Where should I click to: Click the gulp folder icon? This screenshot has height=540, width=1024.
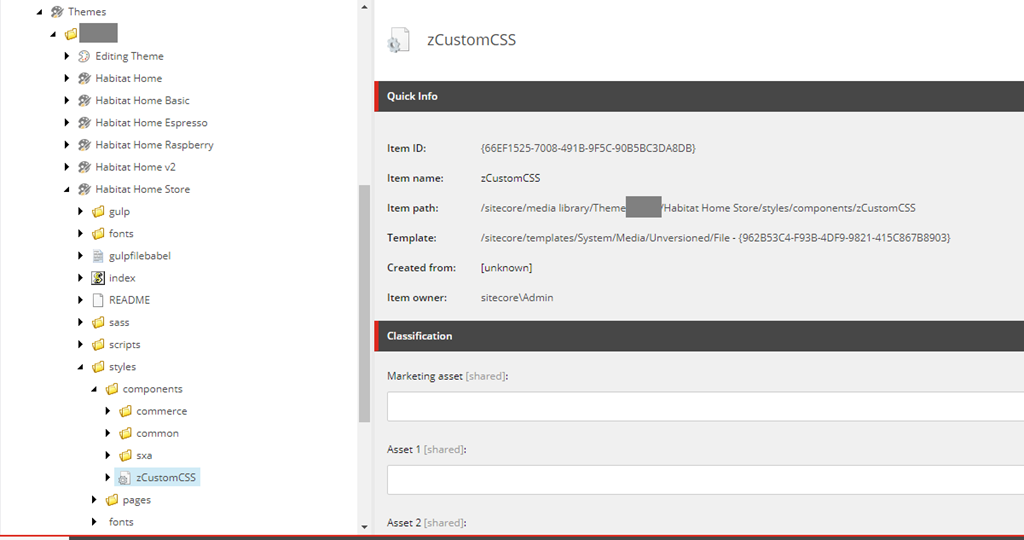point(98,212)
